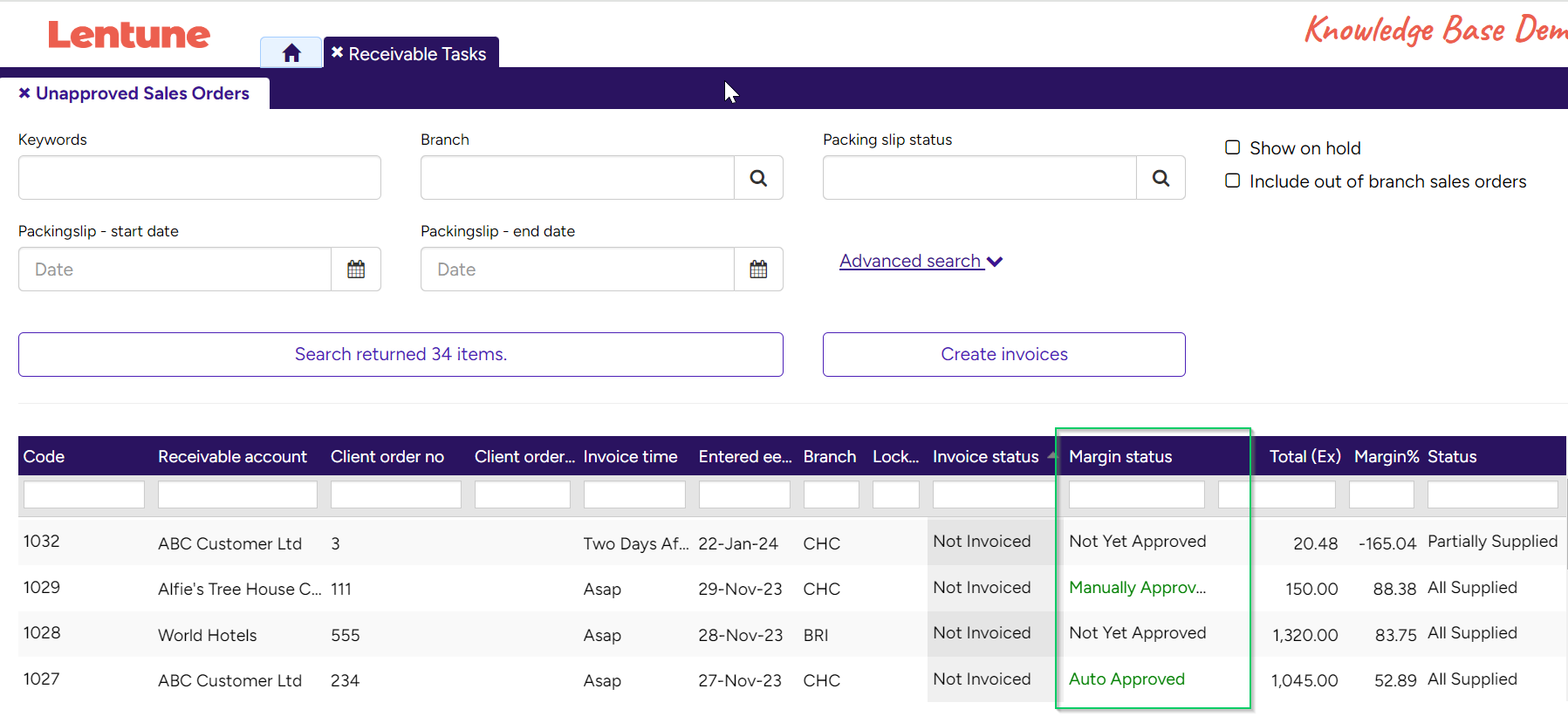Sort by Branch column header
Image resolution: width=1568 pixels, height=723 pixels.
(830, 456)
